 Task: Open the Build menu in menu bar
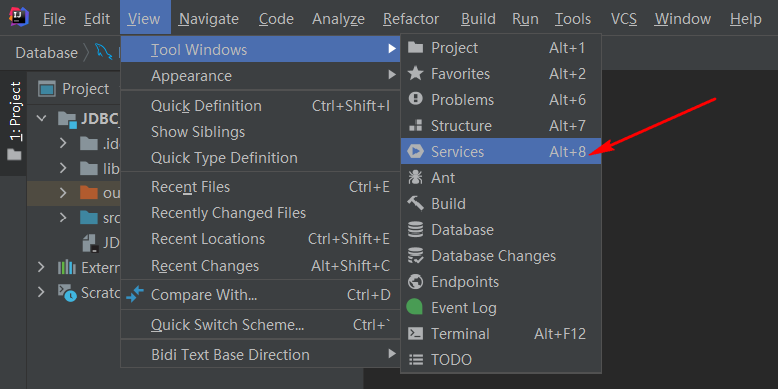coord(478,19)
